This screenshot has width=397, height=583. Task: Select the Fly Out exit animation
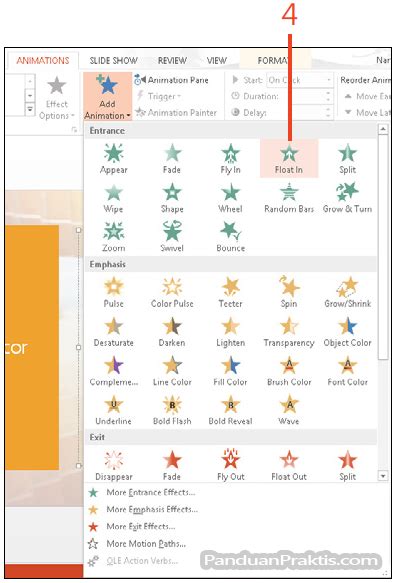pos(230,465)
